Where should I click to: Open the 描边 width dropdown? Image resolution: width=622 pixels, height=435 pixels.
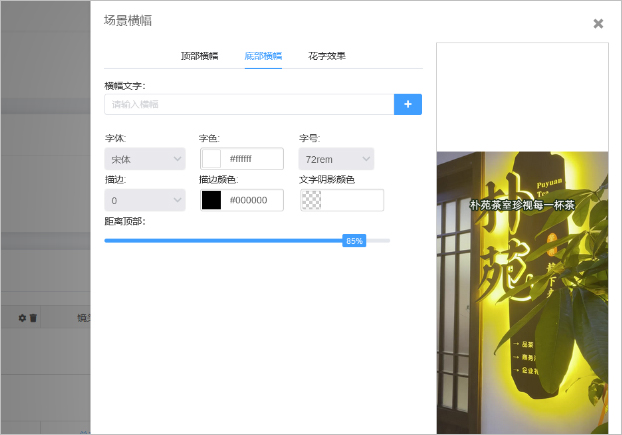coord(144,200)
